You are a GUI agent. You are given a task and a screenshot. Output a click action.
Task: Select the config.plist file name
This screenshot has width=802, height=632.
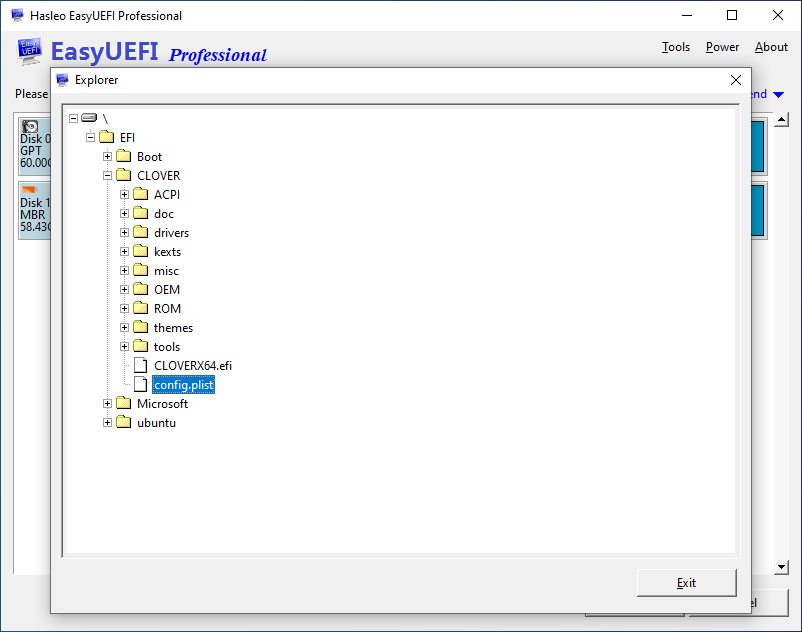[184, 385]
